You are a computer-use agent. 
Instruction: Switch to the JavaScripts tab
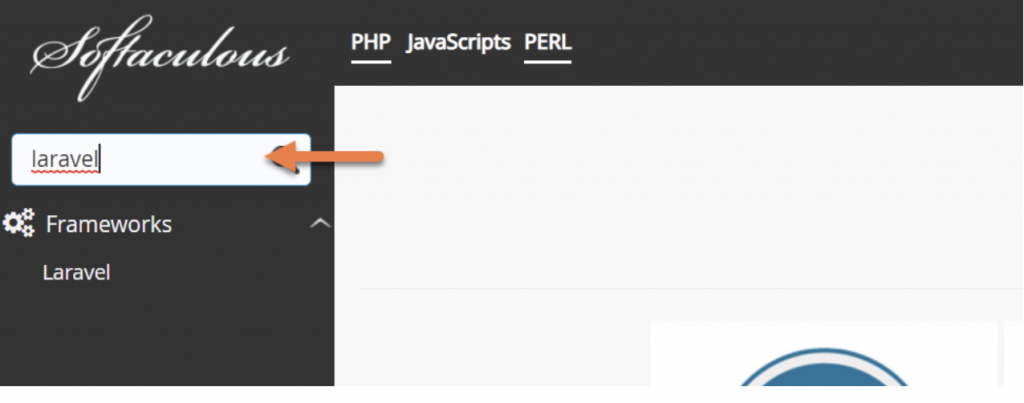[458, 42]
